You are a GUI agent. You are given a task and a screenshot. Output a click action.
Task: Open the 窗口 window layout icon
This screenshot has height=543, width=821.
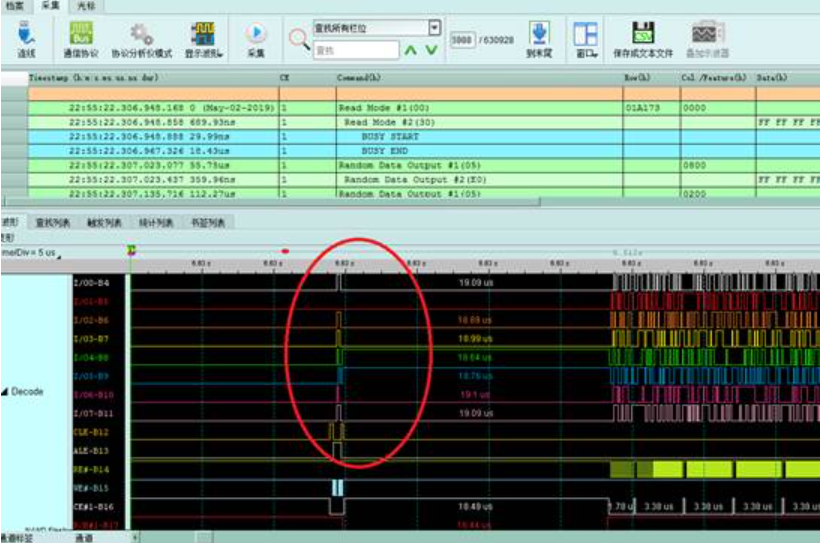click(x=585, y=34)
